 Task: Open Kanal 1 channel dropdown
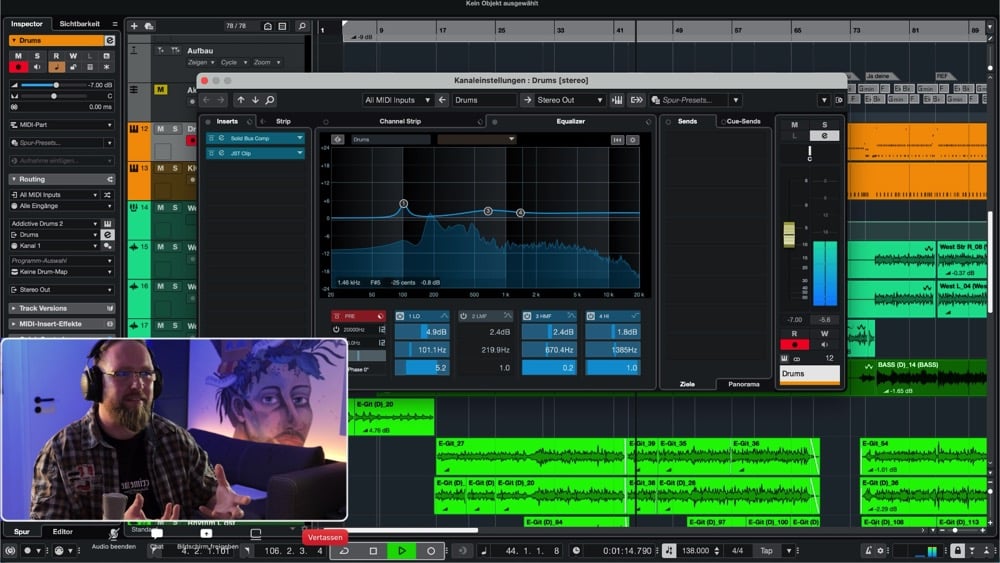click(55, 245)
